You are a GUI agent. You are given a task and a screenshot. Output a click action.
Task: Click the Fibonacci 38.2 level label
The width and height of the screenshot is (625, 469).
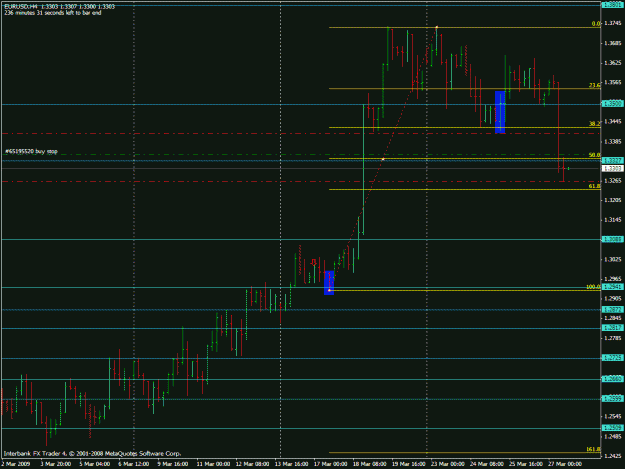[595, 124]
